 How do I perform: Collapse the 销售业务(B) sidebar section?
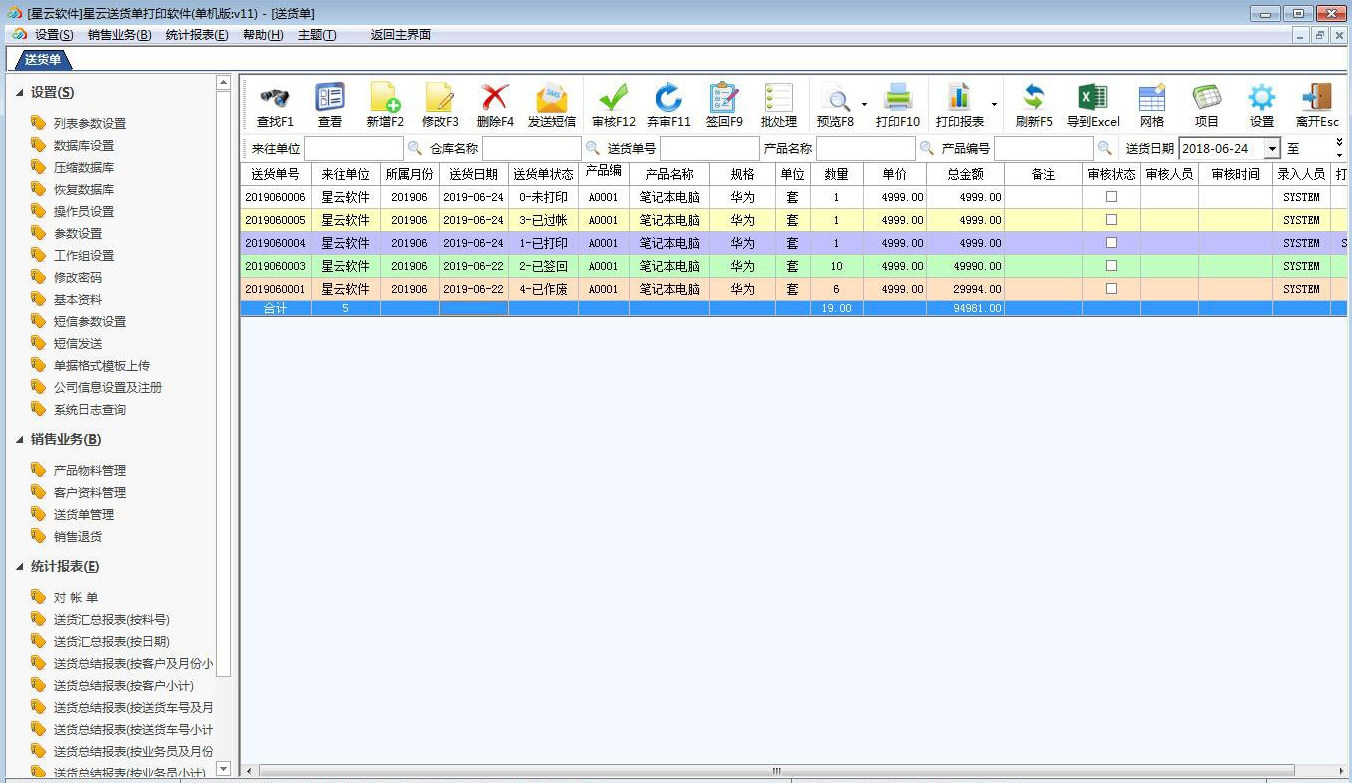click(x=20, y=439)
